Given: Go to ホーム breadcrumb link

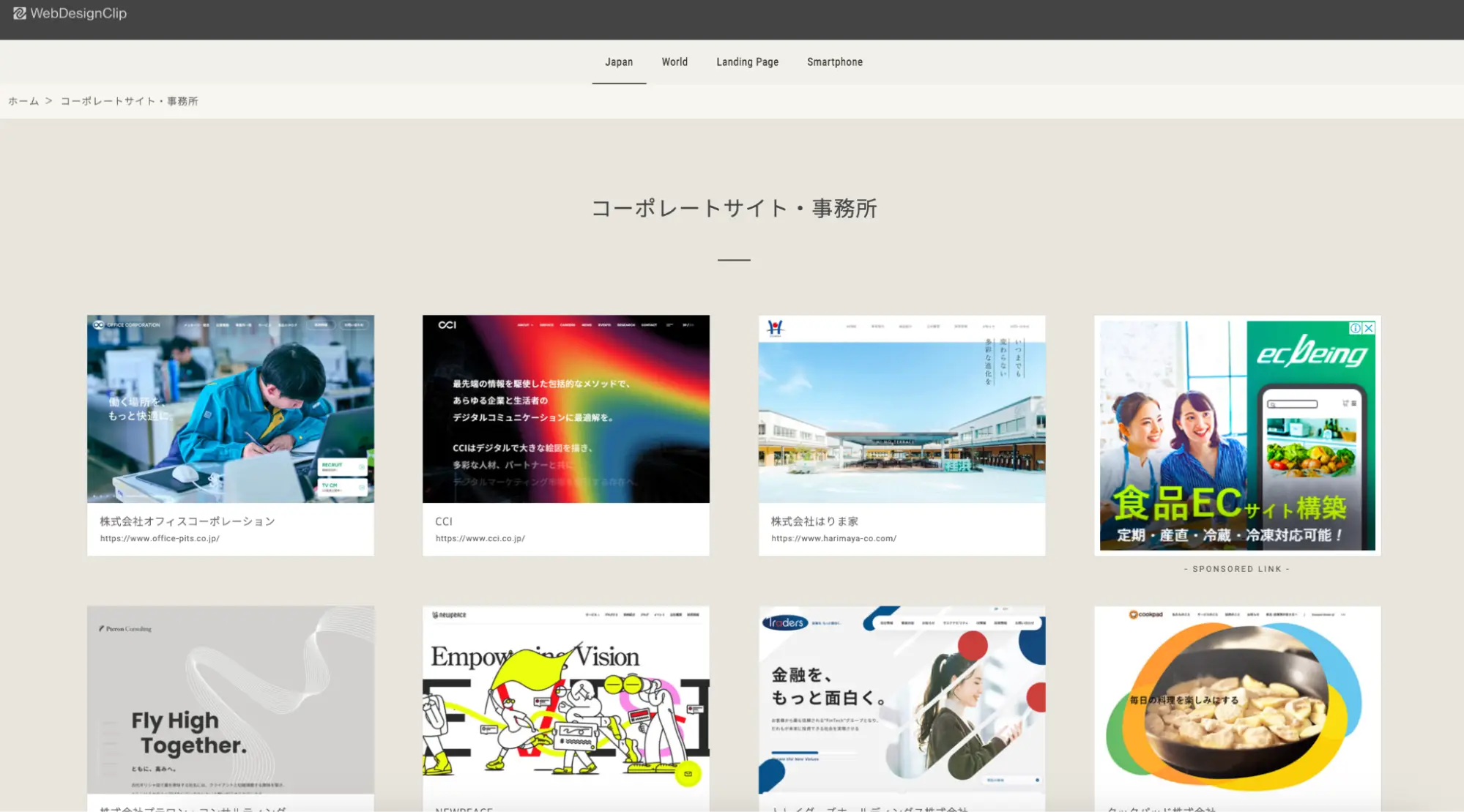Looking at the screenshot, I should pyautogui.click(x=23, y=101).
